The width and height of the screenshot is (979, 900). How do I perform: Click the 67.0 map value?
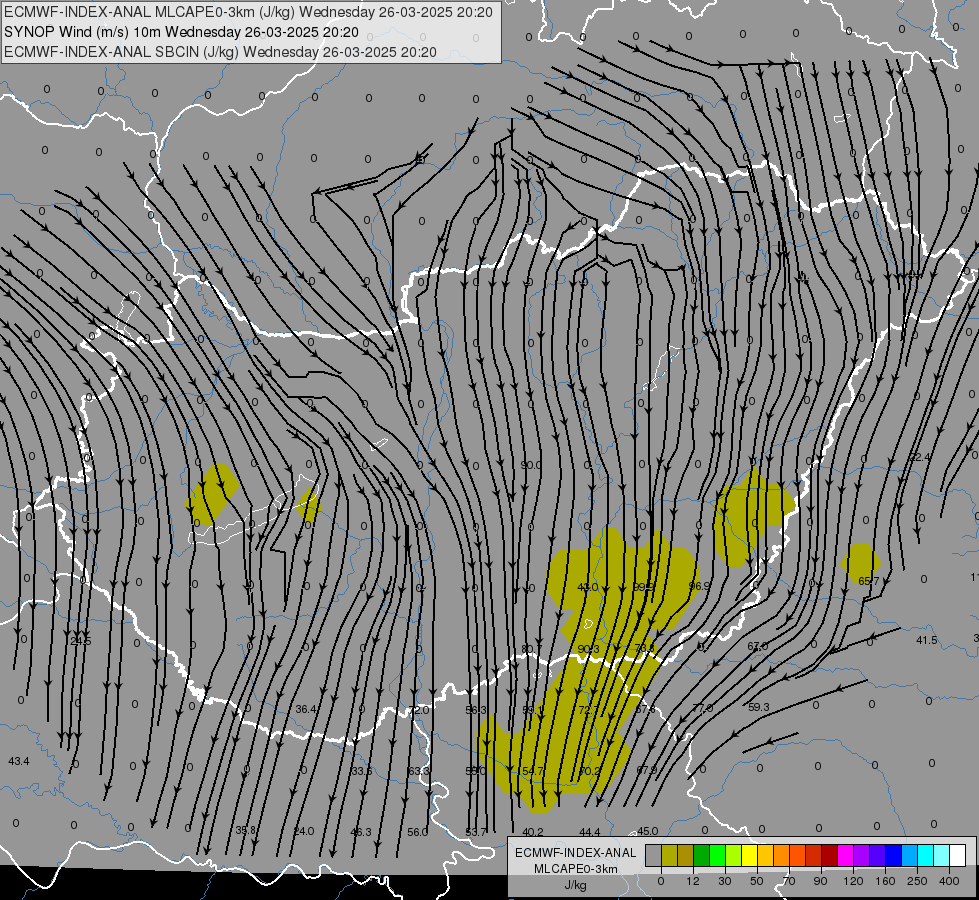coord(757,646)
